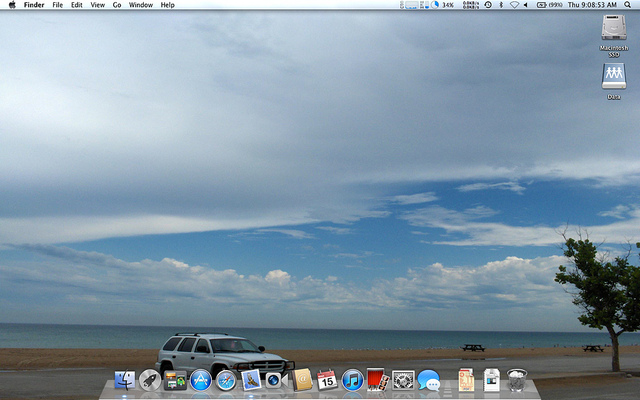The width and height of the screenshot is (640, 400).
Task: Open the Trash in Dock
Action: (517, 380)
